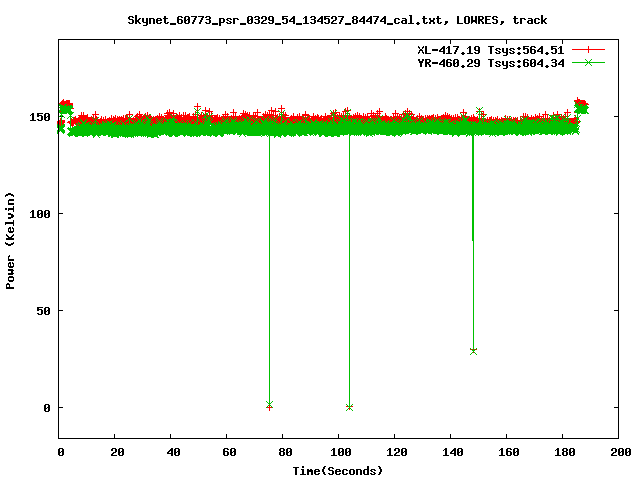Click the x-axis tick label 20
Screen dimensions: 640x480
pyautogui.click(x=117, y=452)
